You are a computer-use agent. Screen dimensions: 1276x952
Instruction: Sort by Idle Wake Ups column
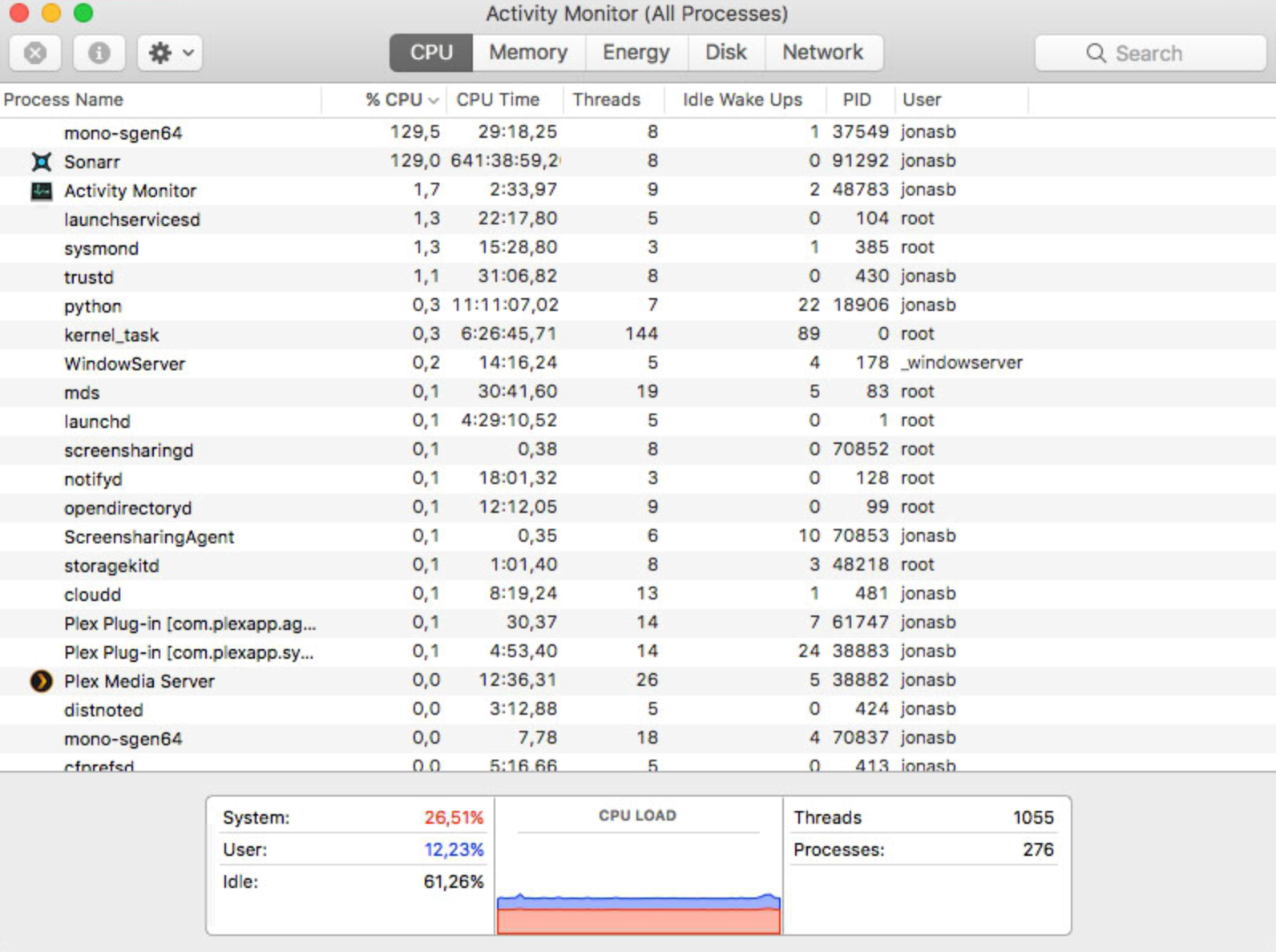coord(745,100)
